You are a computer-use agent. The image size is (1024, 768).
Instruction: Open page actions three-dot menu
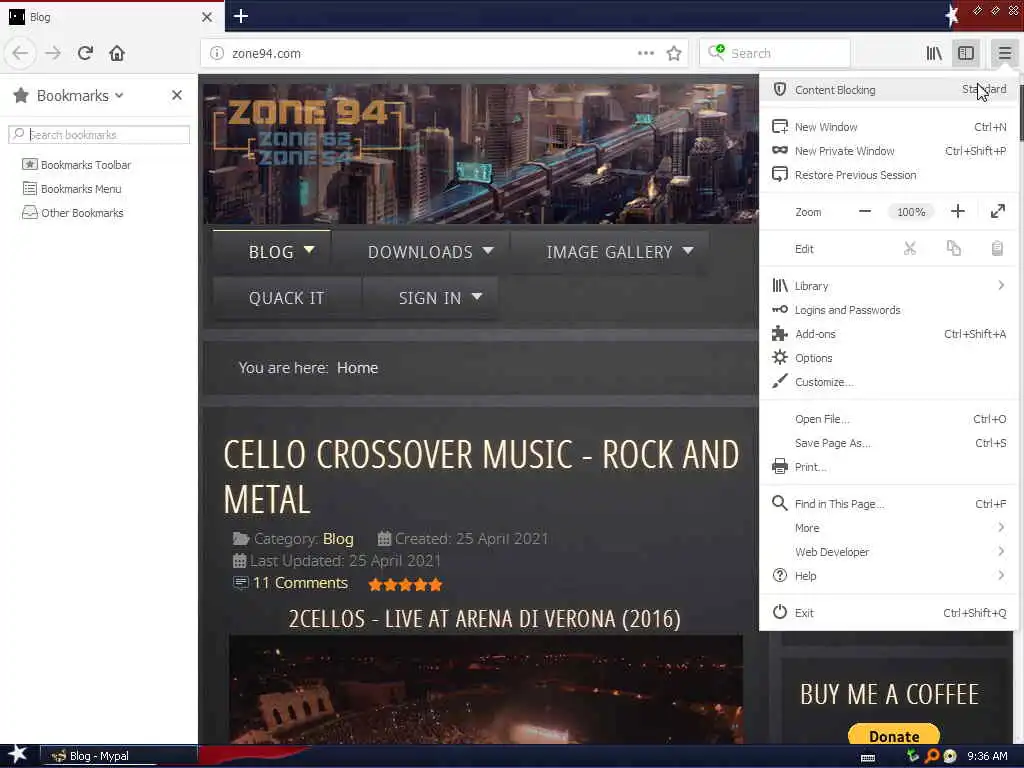[646, 53]
